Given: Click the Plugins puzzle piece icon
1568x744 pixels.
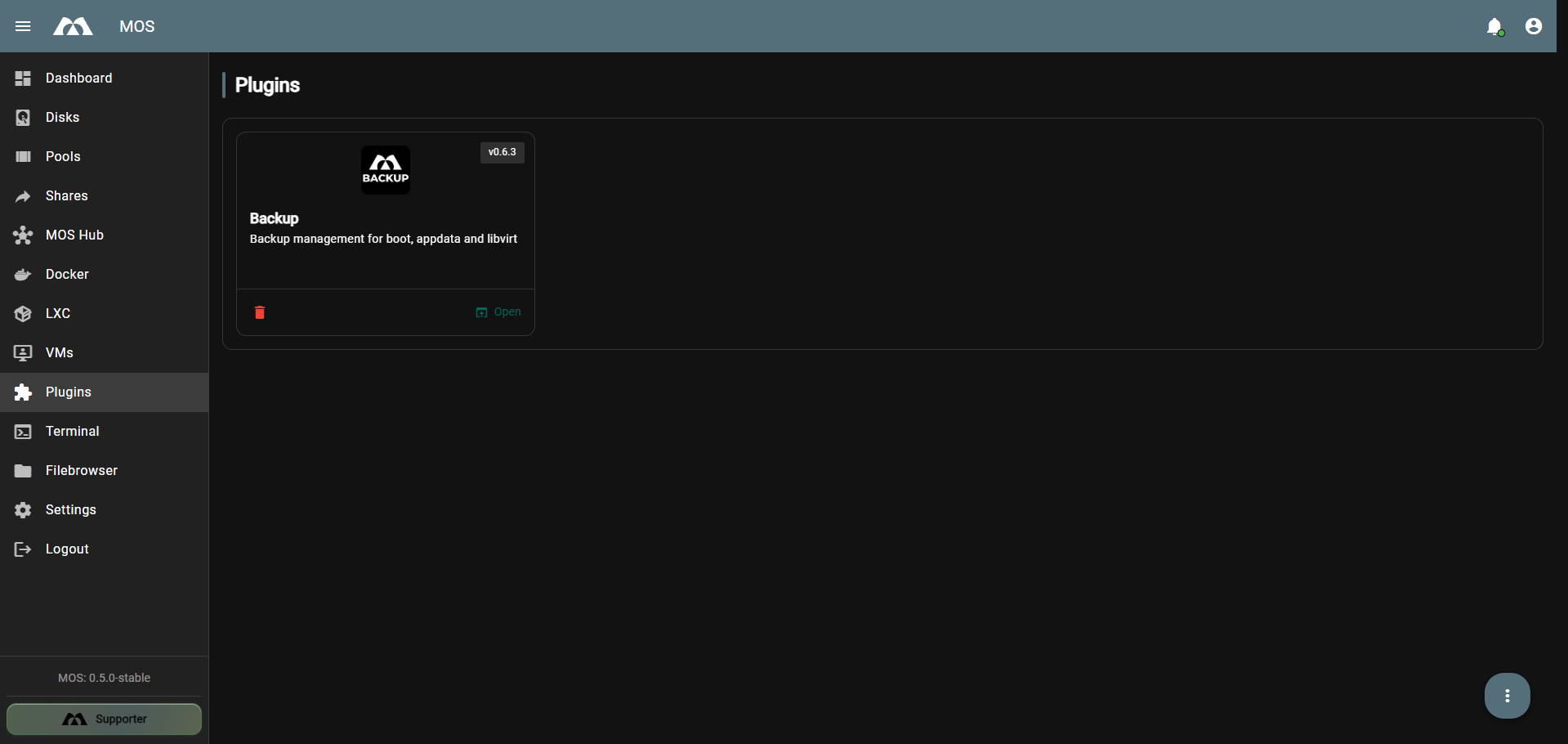Looking at the screenshot, I should [23, 392].
